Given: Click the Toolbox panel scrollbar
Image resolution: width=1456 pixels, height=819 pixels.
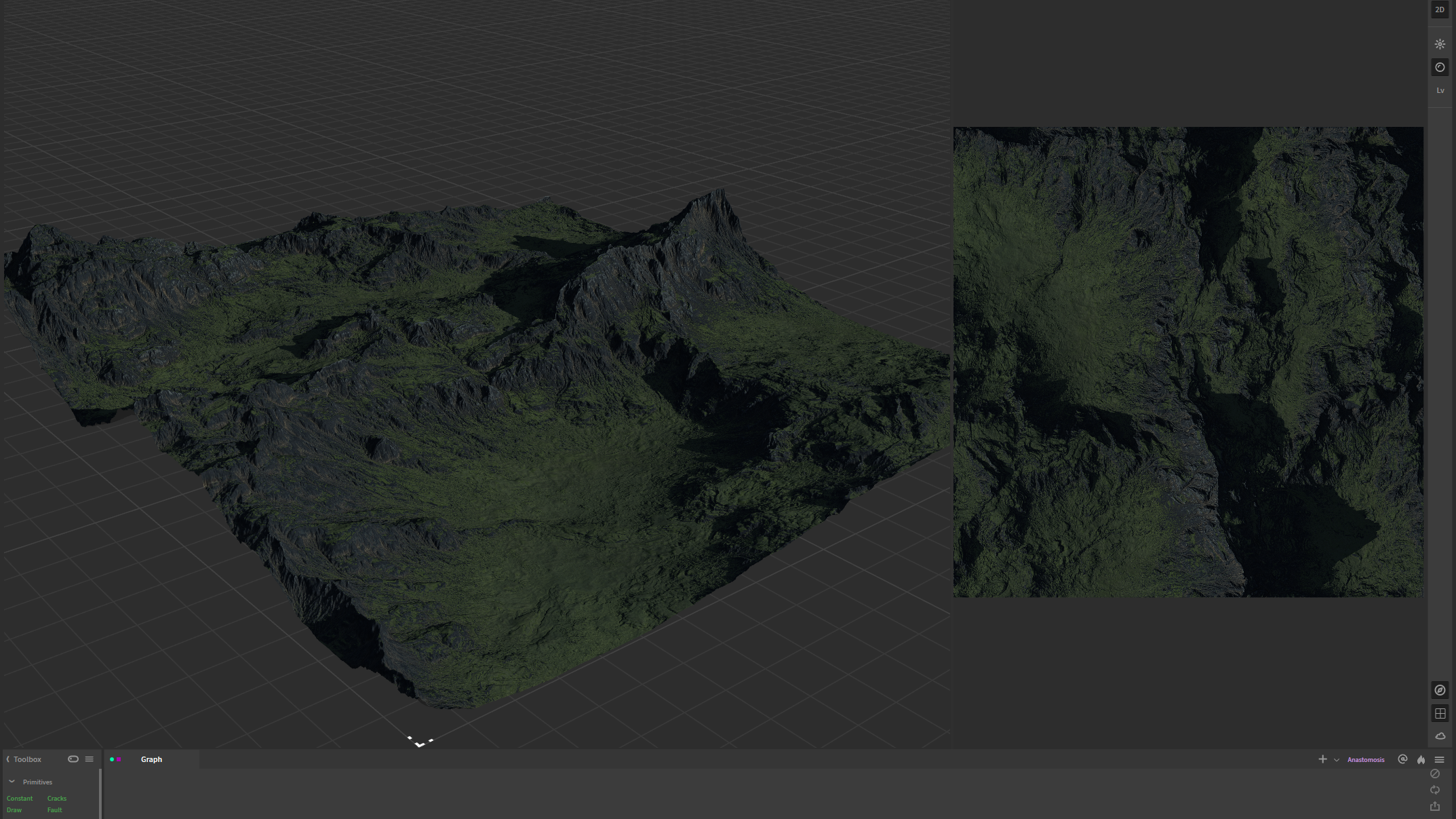Looking at the screenshot, I should point(100,793).
